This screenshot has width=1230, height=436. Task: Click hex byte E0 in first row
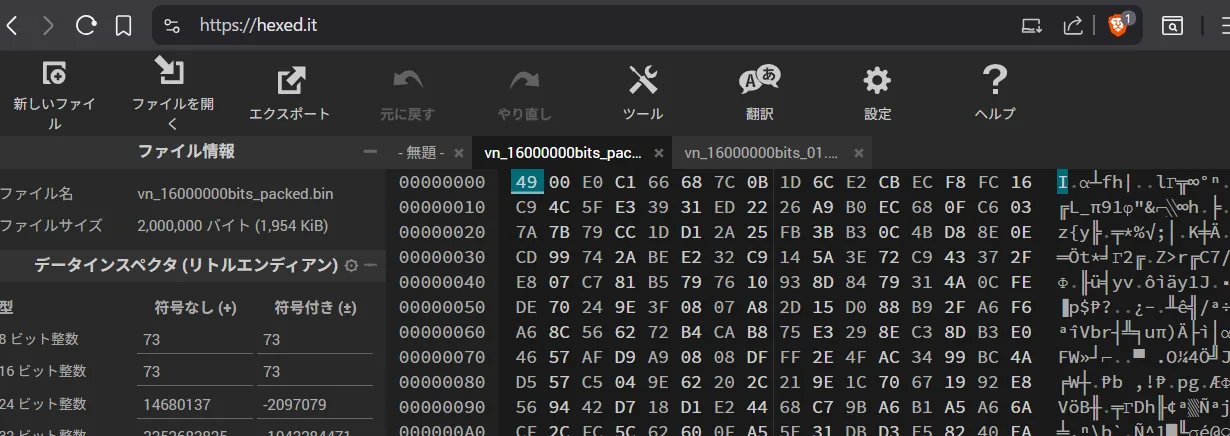tap(592, 183)
